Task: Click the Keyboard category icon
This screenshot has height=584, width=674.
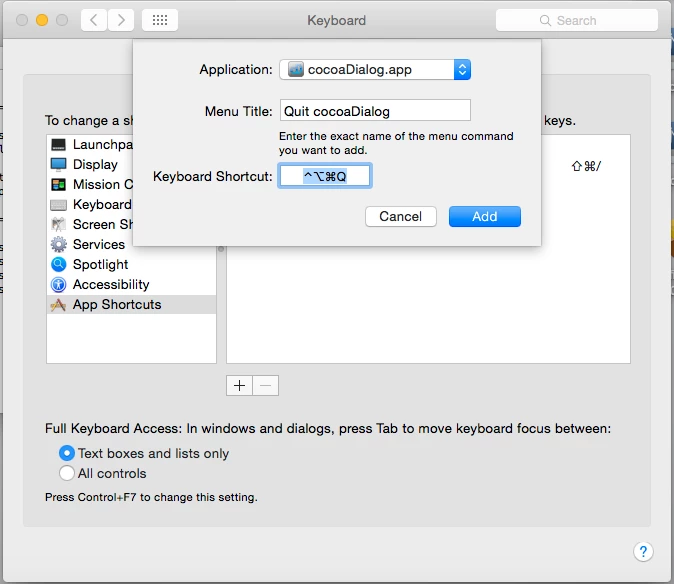Action: (x=58, y=205)
